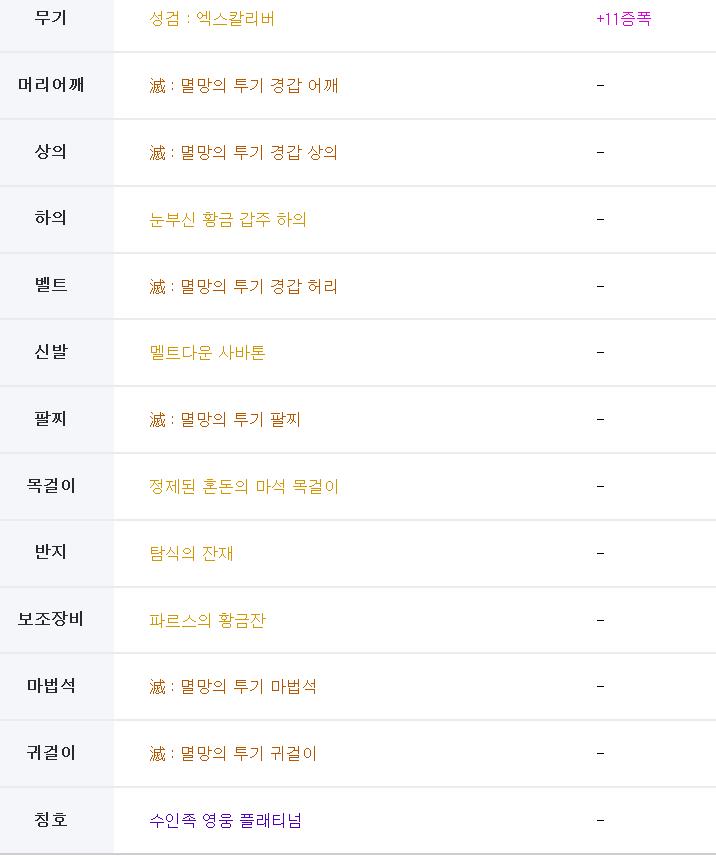The image size is (716, 858).
Task: Click the 무기 row header cell
Action: pyautogui.click(x=51, y=19)
